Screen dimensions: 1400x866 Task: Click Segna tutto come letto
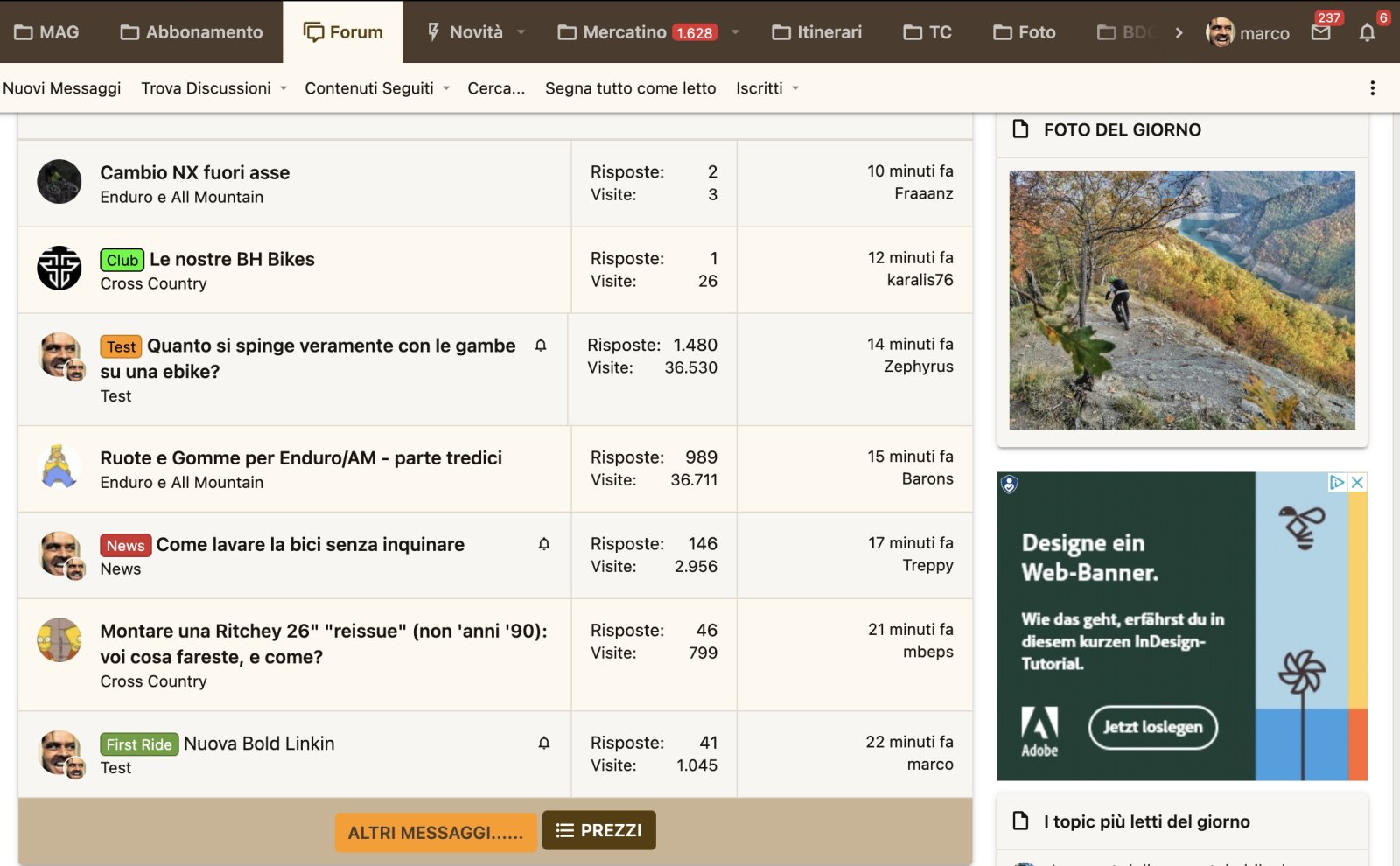click(x=630, y=88)
